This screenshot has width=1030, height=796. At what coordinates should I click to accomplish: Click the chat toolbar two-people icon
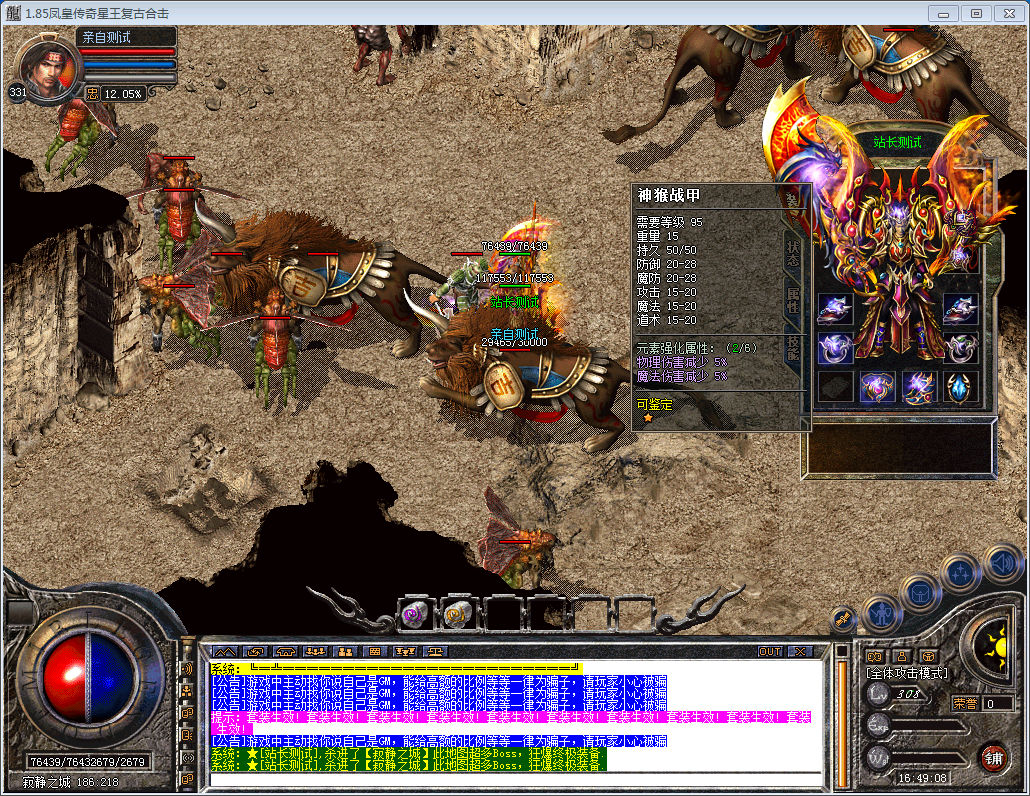(x=346, y=652)
